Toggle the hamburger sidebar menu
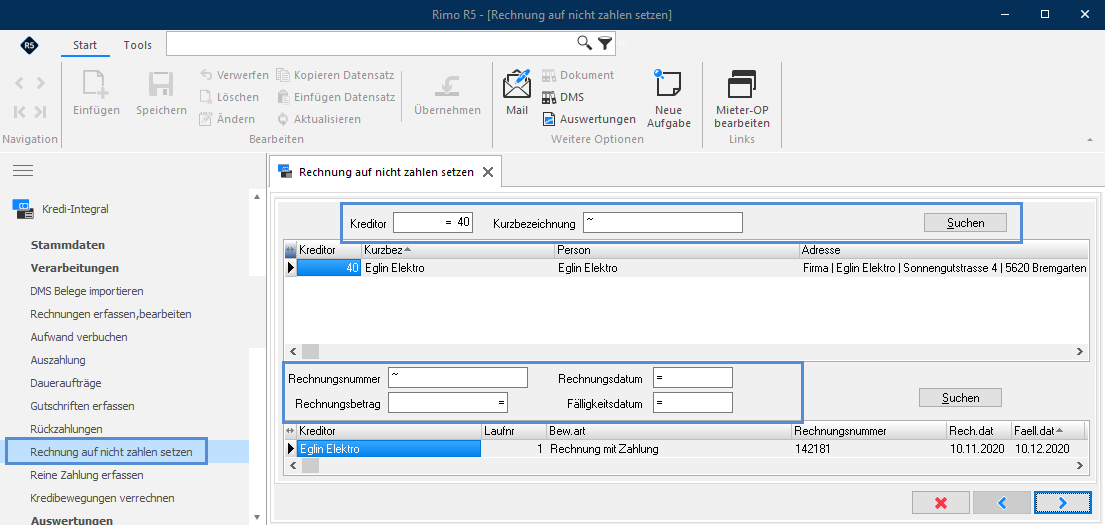Viewport: 1105px width, 525px height. 23,171
